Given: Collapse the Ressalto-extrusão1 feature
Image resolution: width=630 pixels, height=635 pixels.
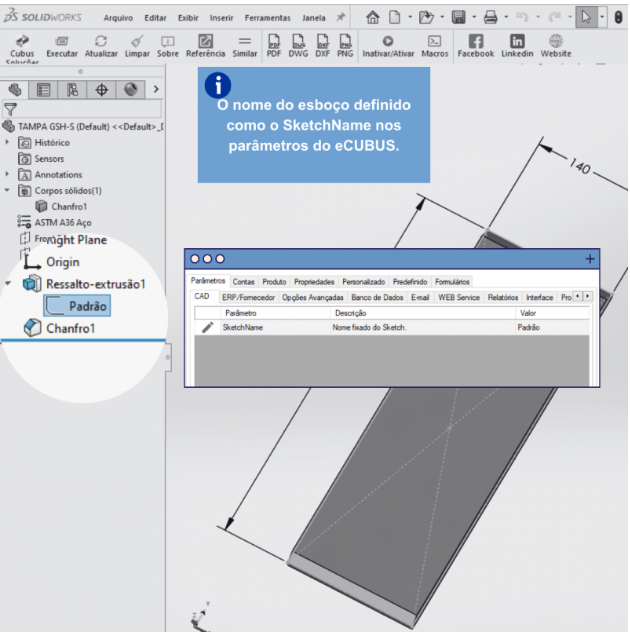Looking at the screenshot, I should (x=9, y=284).
